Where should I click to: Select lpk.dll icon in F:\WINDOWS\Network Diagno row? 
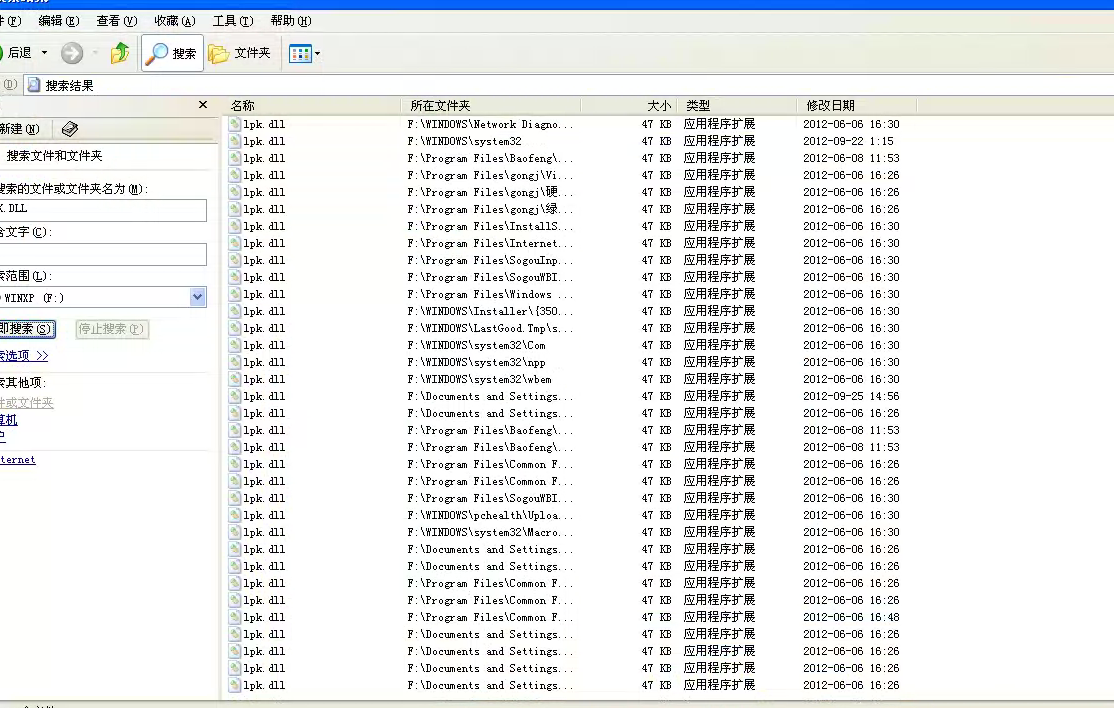[x=235, y=124]
